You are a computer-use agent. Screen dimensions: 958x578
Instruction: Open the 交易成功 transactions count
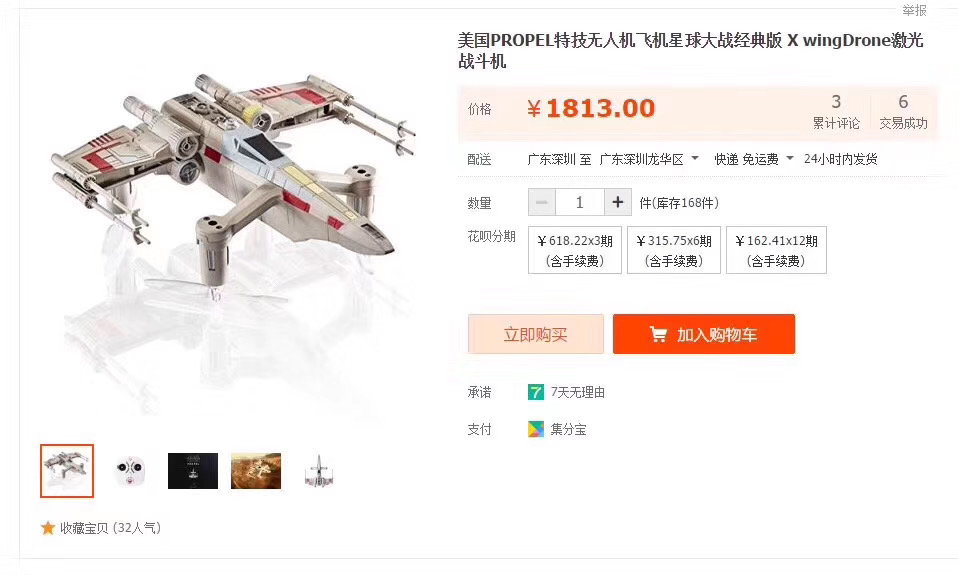click(x=903, y=112)
